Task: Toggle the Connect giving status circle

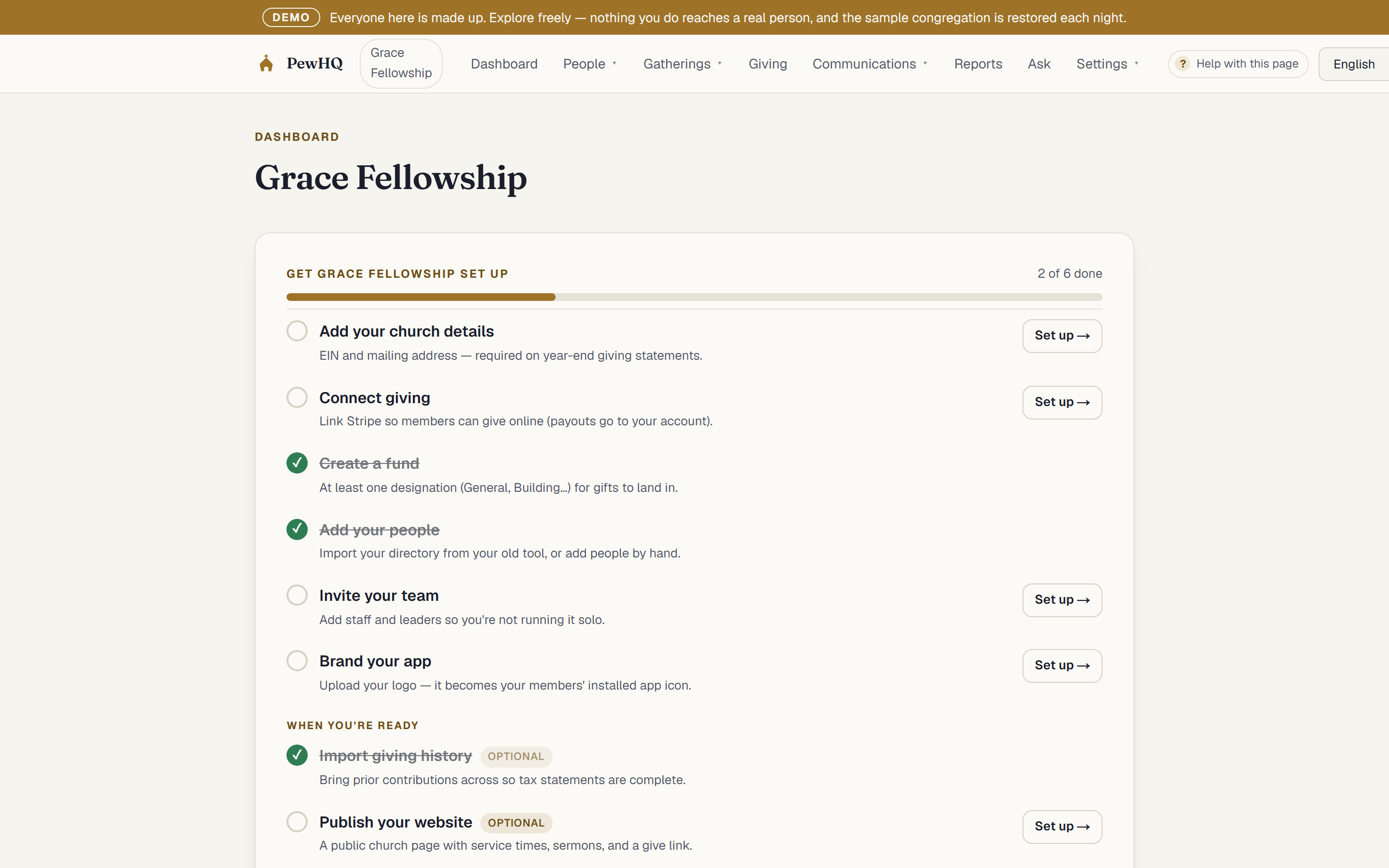Action: 297,397
